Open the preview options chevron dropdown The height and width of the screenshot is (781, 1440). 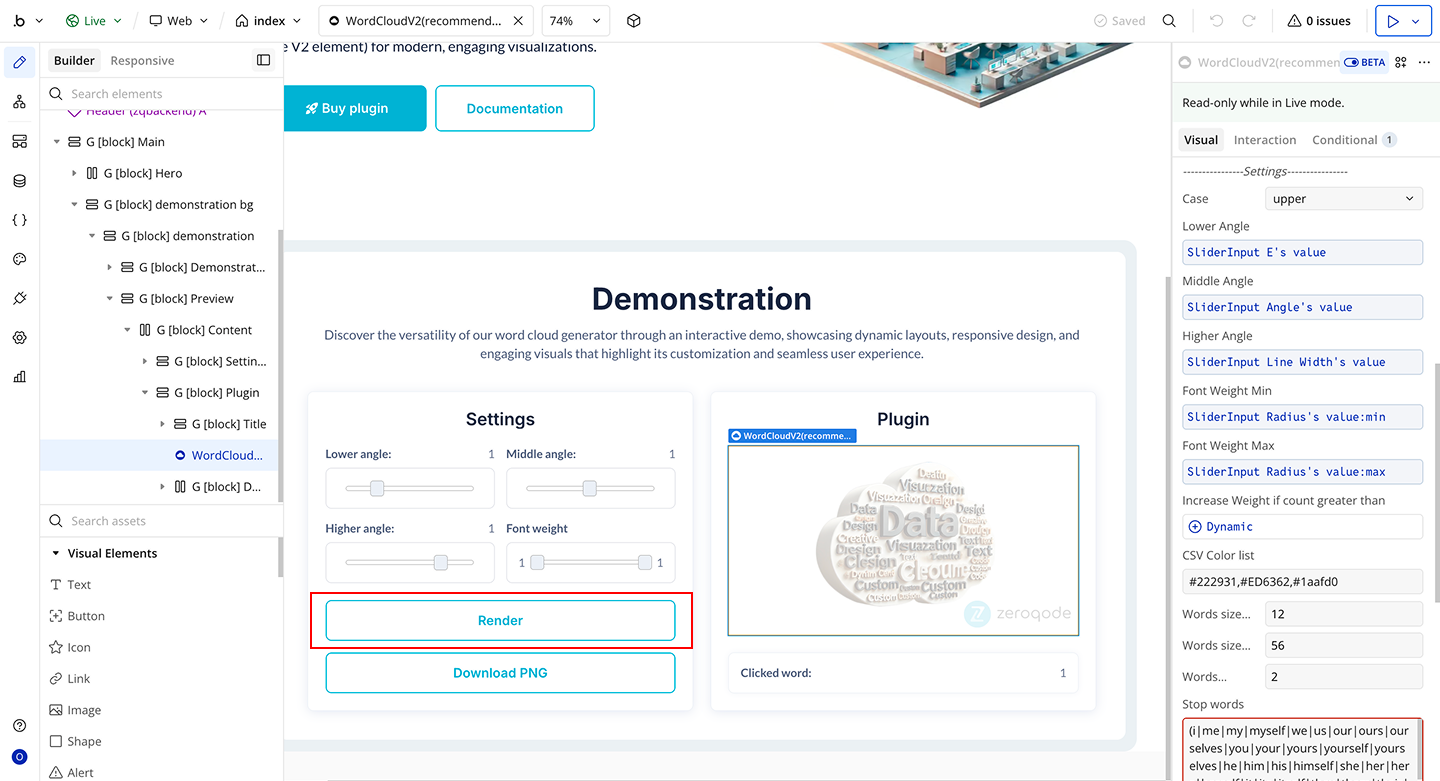pos(1417,21)
